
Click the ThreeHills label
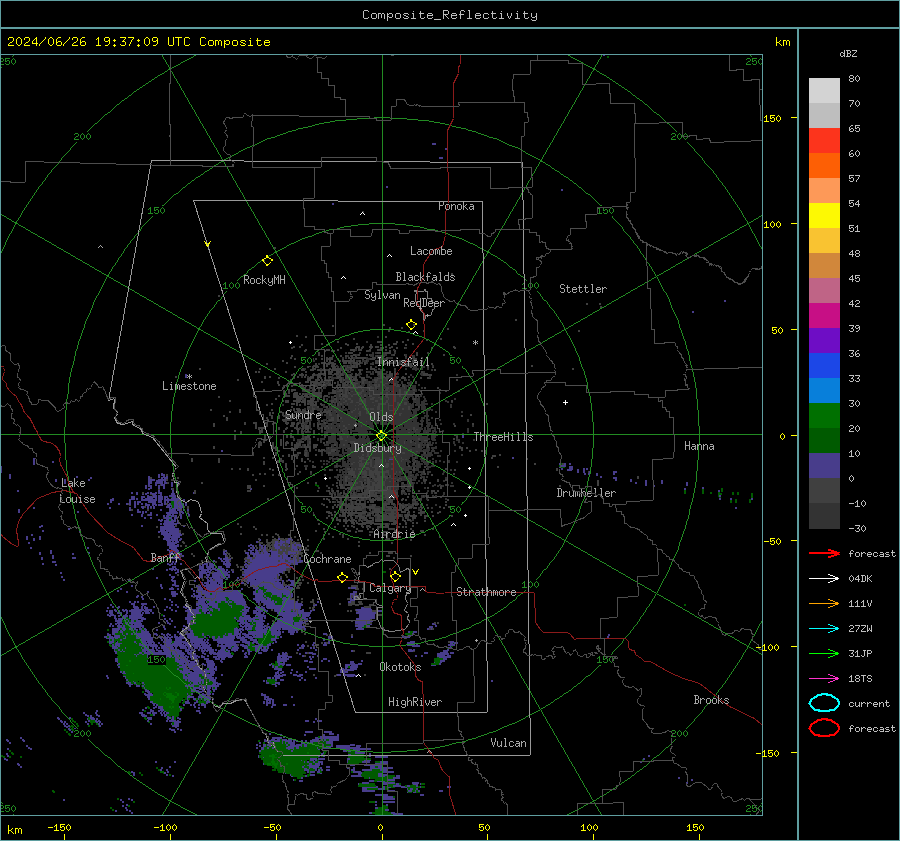click(x=503, y=437)
